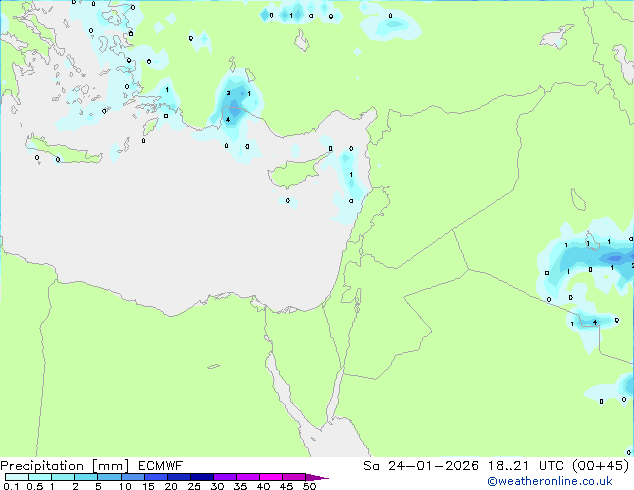Pick the legend swatch between 20 and 25
Image resolution: width=634 pixels, height=490 pixels.
[x=178, y=477]
